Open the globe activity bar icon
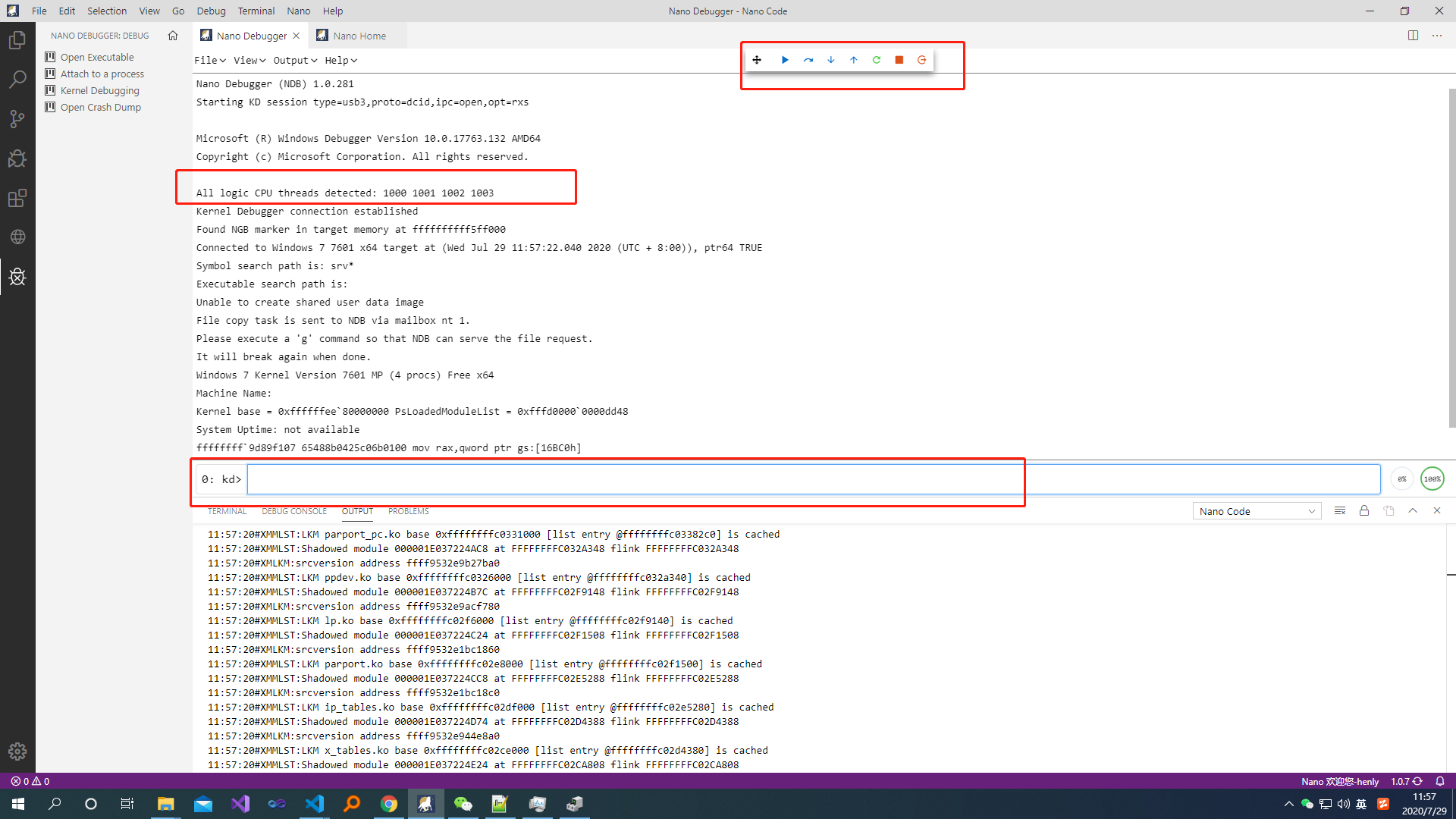 [17, 237]
